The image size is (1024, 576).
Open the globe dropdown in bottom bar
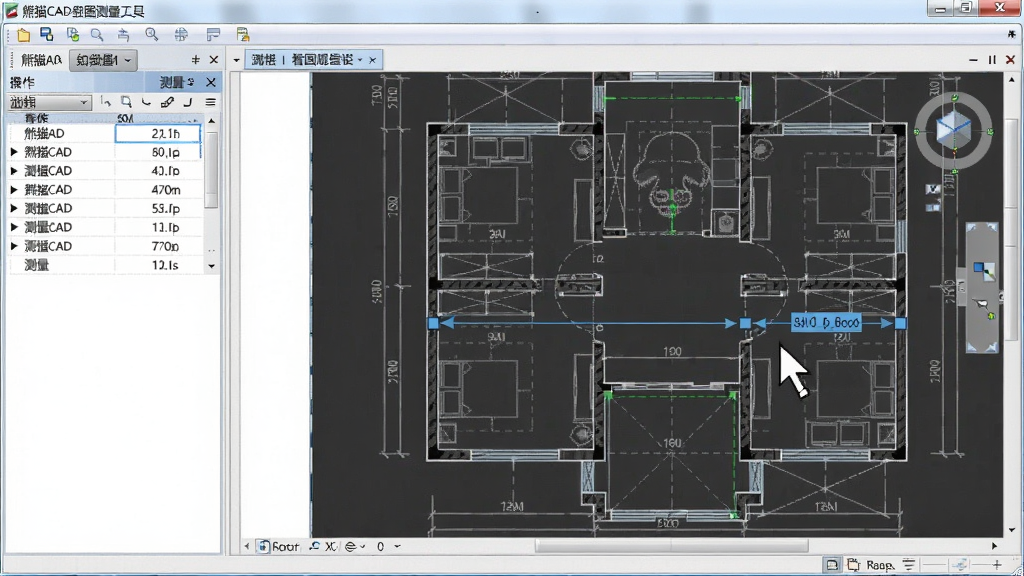[x=355, y=546]
